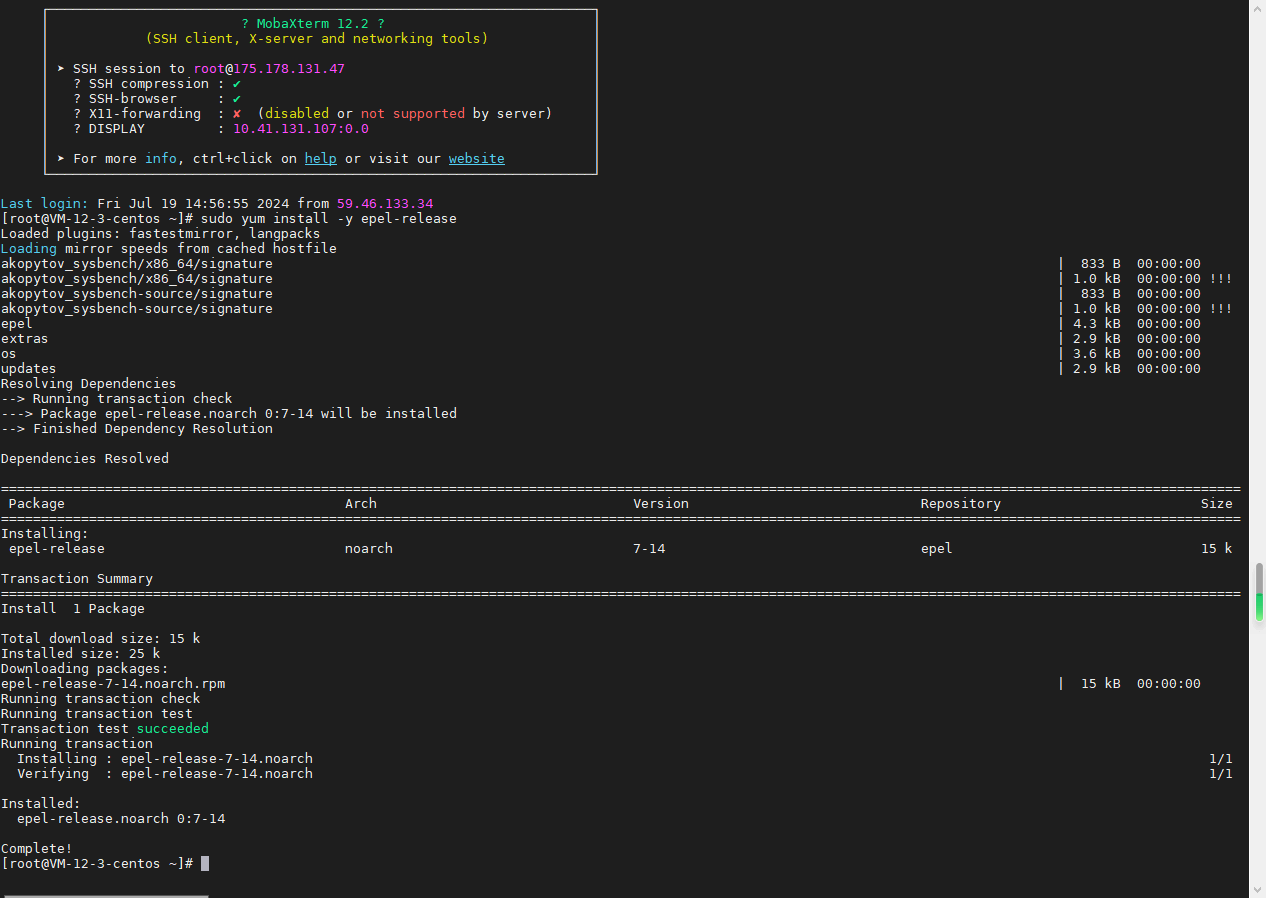The image size is (1266, 898).
Task: Click the 'SSH compression' label in the banner
Action: click(x=149, y=84)
